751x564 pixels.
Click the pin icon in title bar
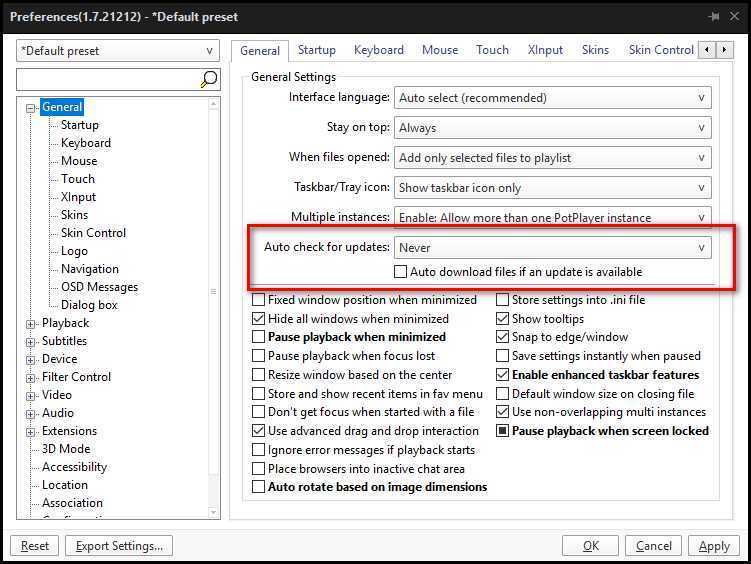(714, 17)
